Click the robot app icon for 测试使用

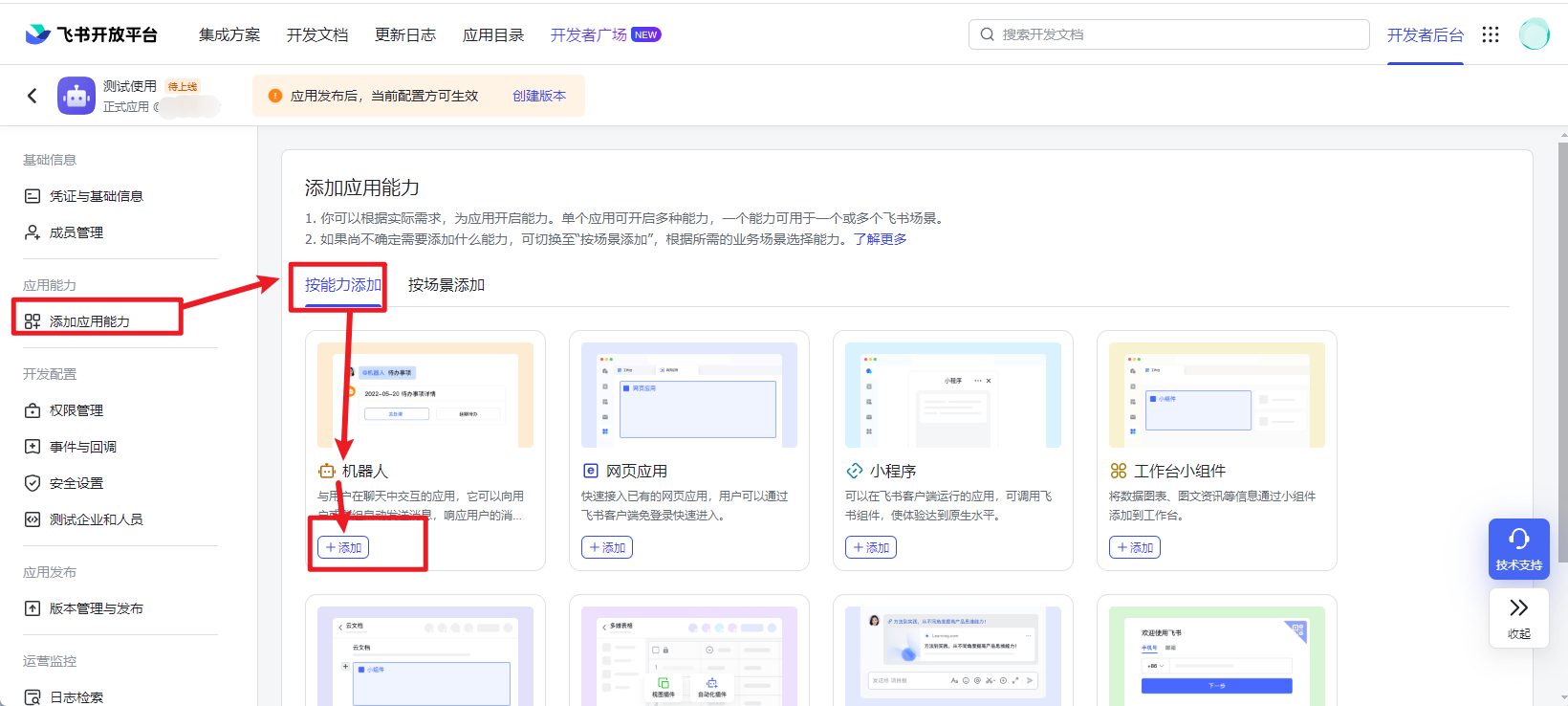[x=76, y=96]
